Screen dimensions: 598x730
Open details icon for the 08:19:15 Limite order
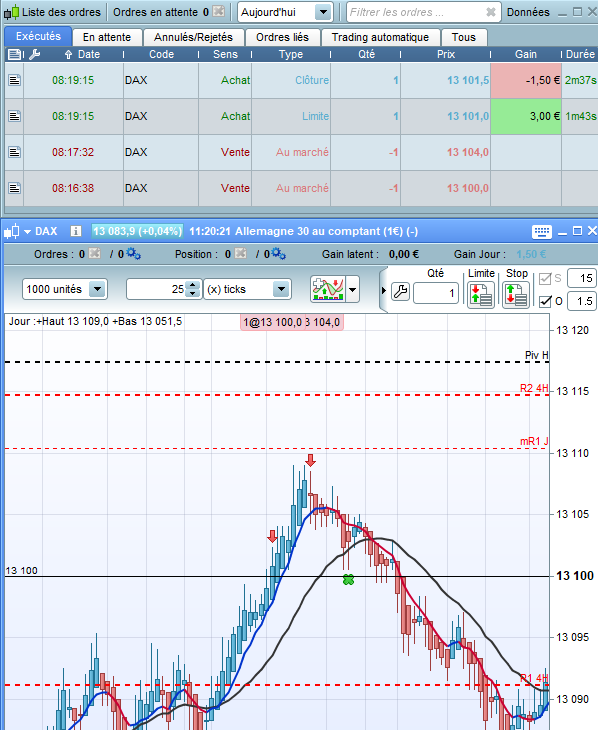tap(14, 116)
